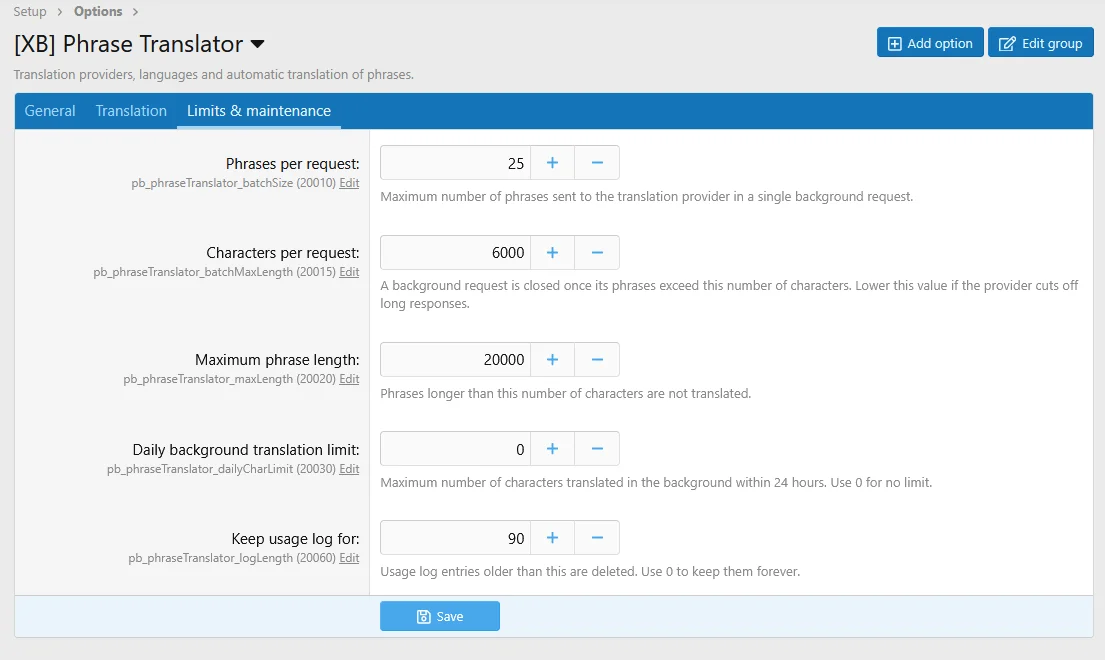Select the Limits & maintenance tab

pyautogui.click(x=259, y=111)
